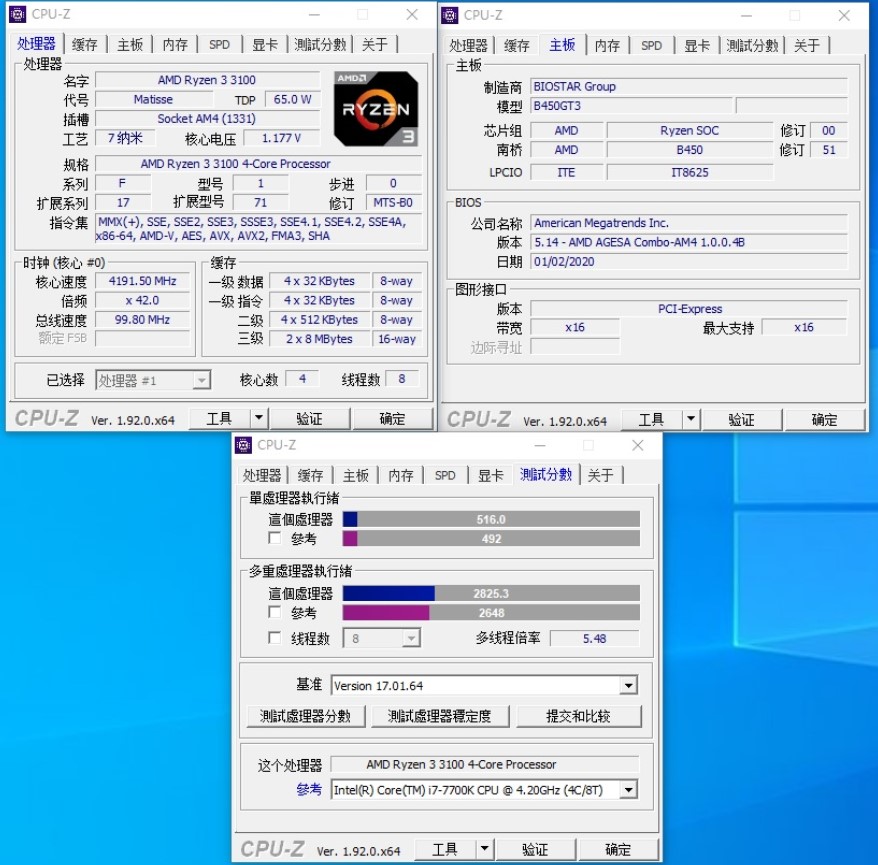
Task: Toggle single-thread 參考 reference checkbox
Action: click(275, 538)
